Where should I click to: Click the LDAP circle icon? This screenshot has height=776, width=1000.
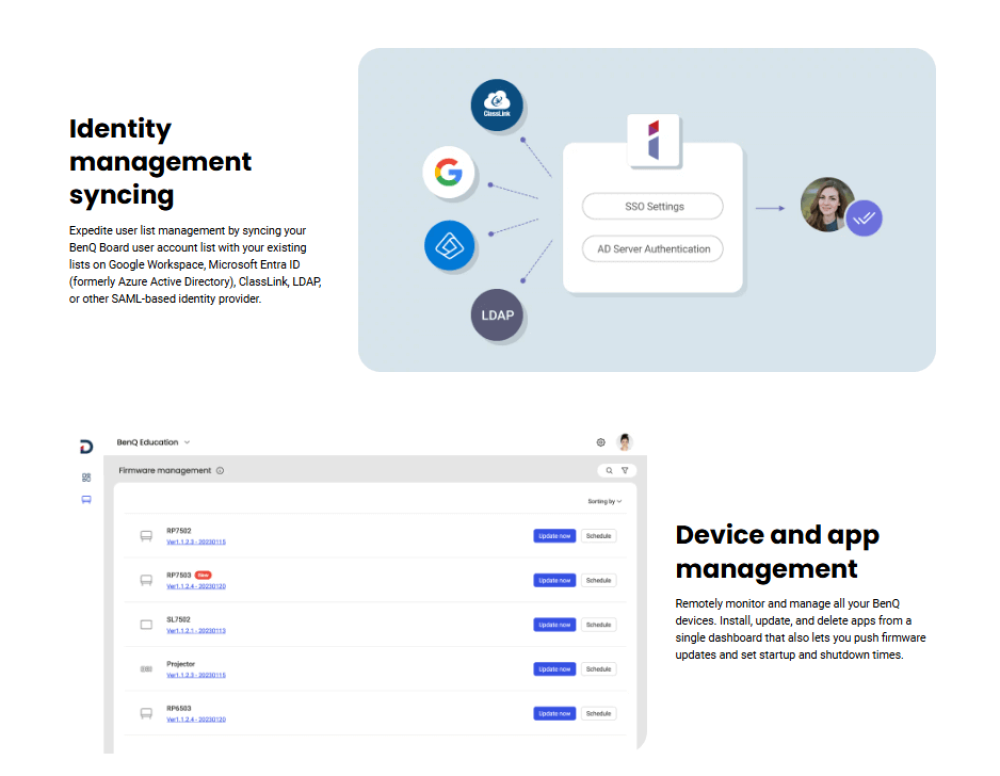tap(497, 315)
